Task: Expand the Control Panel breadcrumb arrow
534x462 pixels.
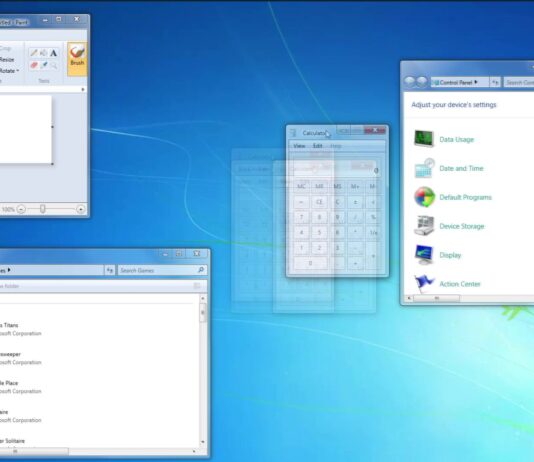Action: click(476, 82)
